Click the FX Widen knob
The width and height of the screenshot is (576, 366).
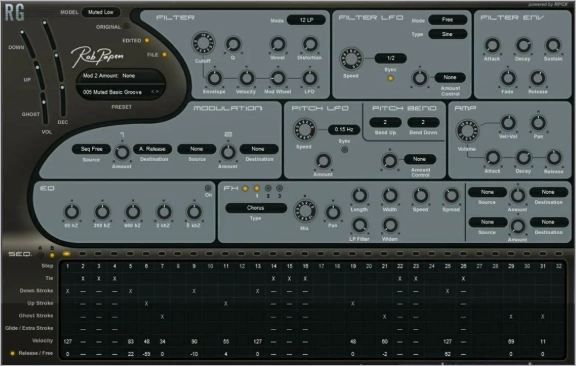pos(390,225)
